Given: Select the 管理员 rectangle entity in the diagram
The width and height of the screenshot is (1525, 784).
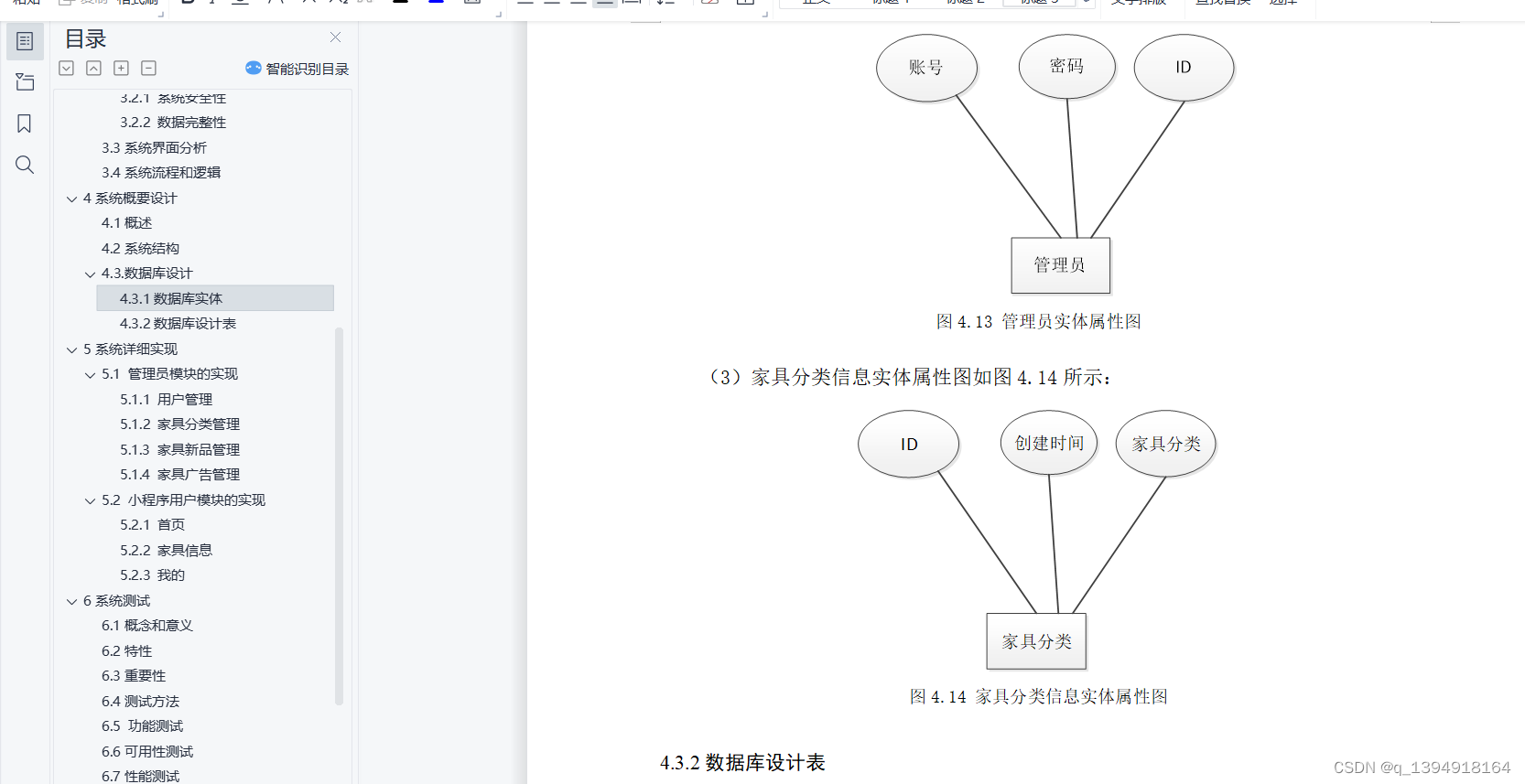Looking at the screenshot, I should (x=1060, y=265).
